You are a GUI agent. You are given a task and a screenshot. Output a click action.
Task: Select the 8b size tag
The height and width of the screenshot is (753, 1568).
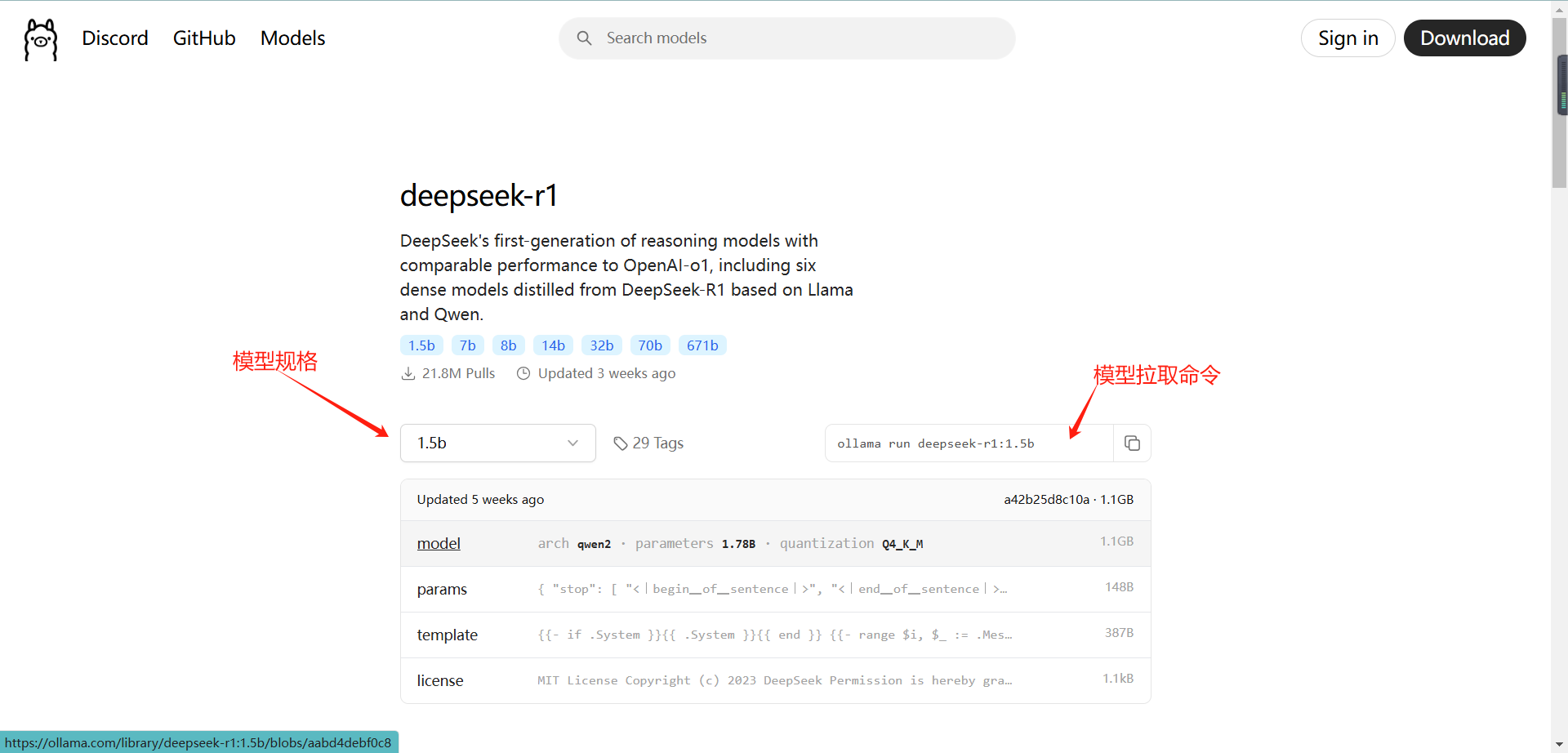tap(509, 345)
